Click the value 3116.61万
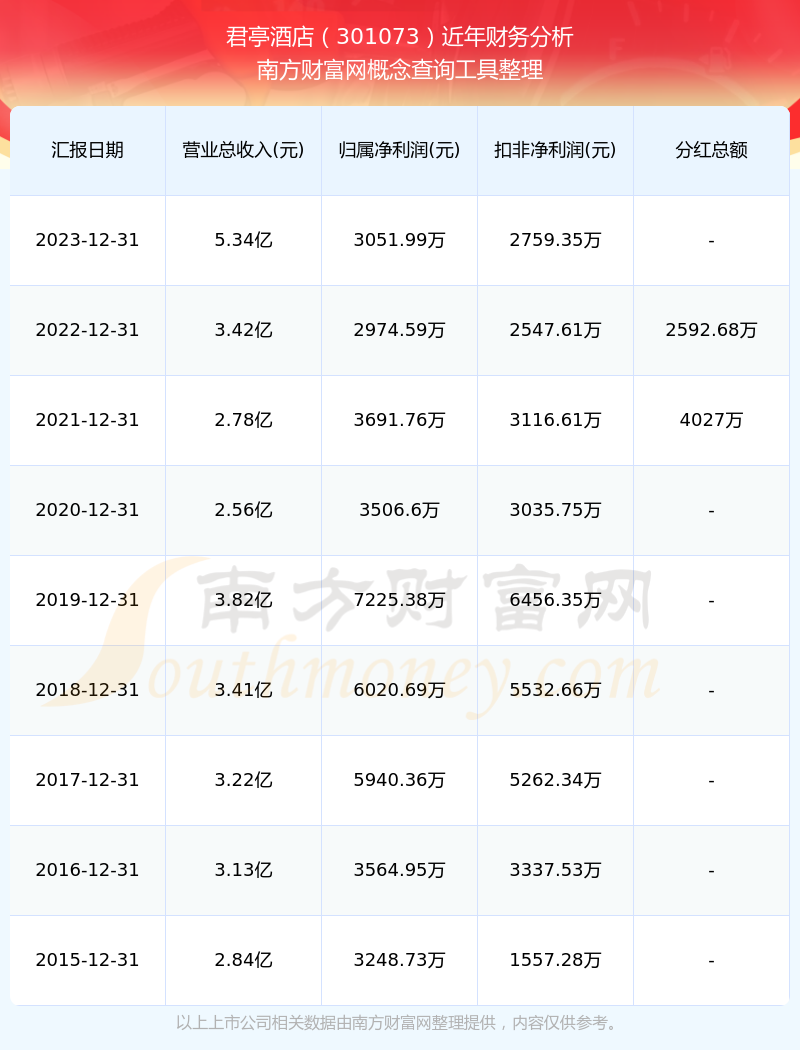 coord(556,420)
